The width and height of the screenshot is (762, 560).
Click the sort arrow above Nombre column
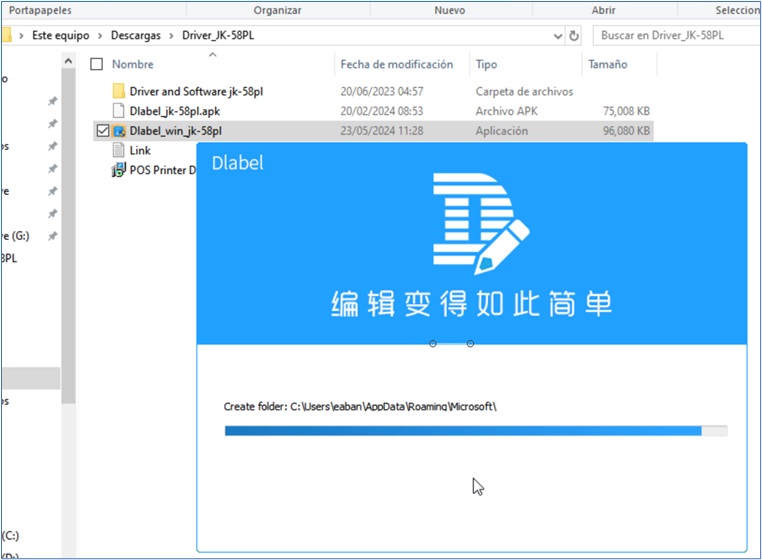pyautogui.click(x=212, y=54)
